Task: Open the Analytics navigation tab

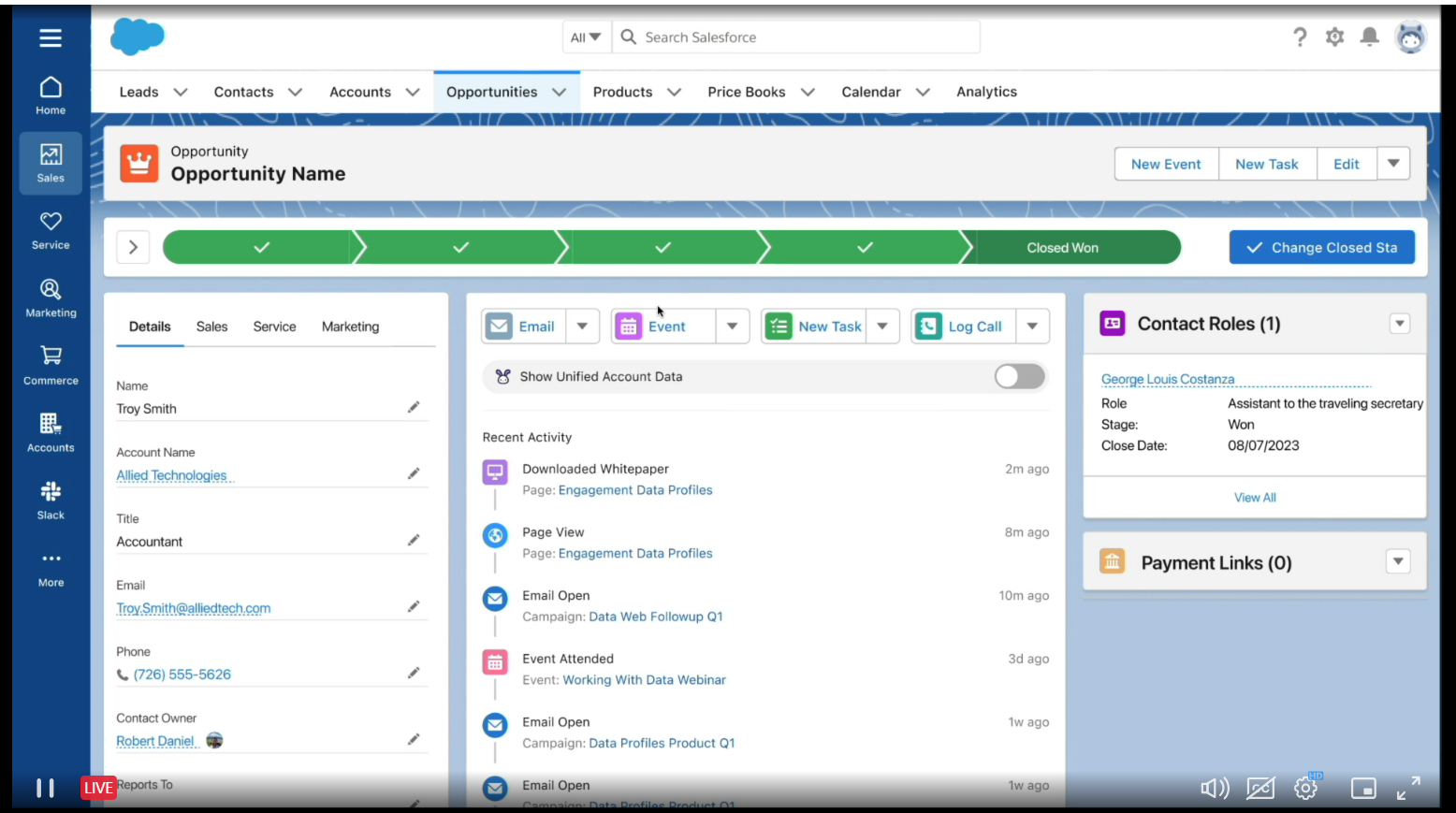Action: (x=986, y=92)
